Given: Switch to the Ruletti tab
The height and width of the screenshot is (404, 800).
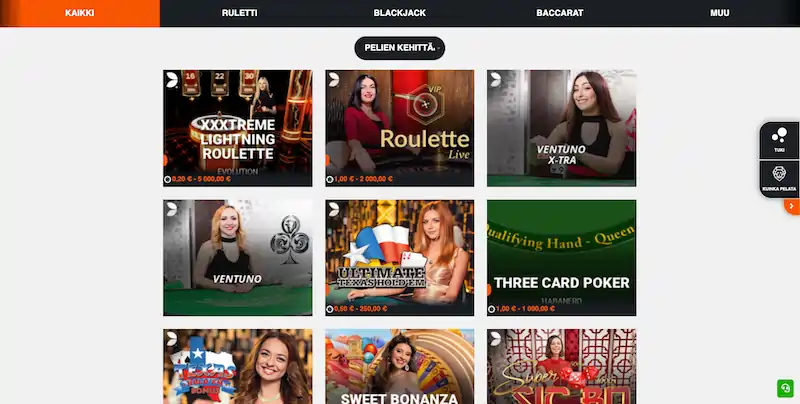Looking at the screenshot, I should pyautogui.click(x=239, y=13).
